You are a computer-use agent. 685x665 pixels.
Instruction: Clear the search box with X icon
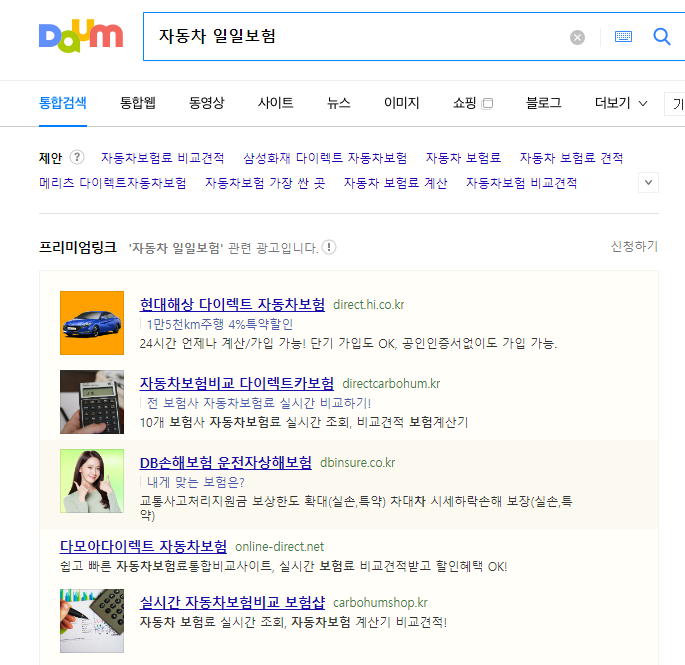click(577, 37)
